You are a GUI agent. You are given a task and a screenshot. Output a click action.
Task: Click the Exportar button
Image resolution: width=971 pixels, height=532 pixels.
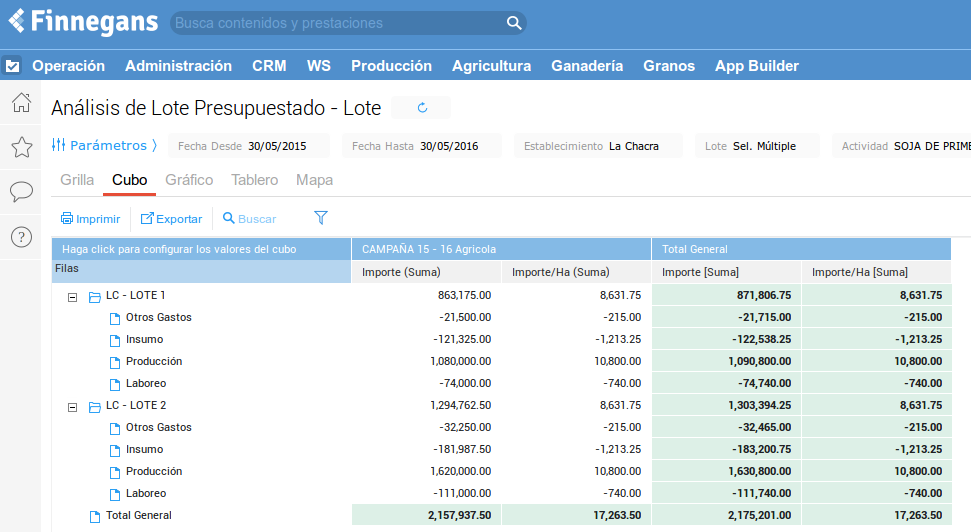tap(171, 219)
